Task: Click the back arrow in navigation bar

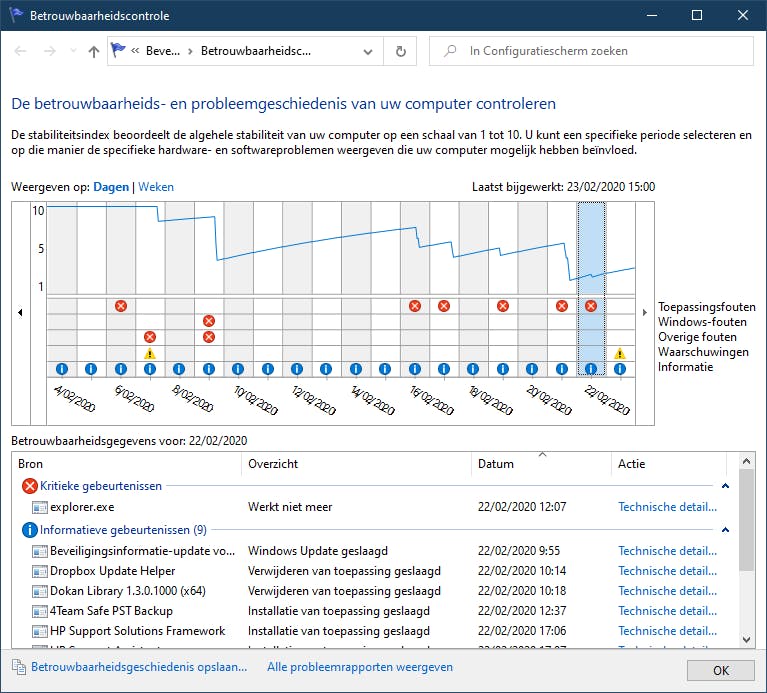Action: 22,51
